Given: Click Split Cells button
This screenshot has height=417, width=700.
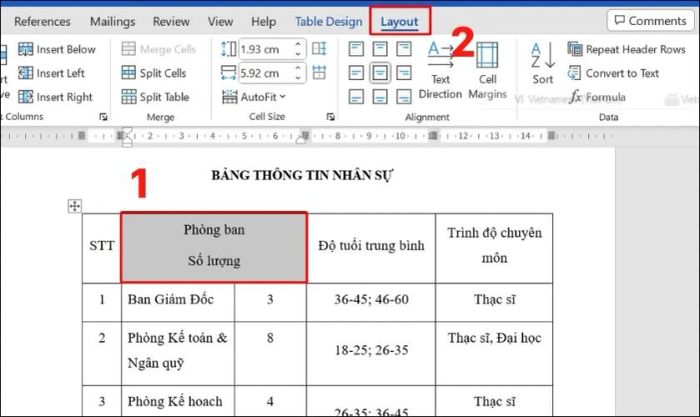Looking at the screenshot, I should (x=154, y=73).
